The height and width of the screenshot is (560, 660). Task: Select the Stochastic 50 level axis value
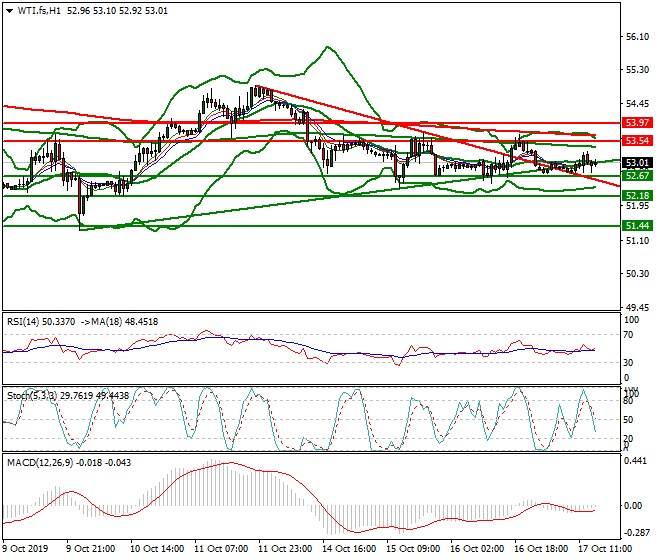[628, 420]
